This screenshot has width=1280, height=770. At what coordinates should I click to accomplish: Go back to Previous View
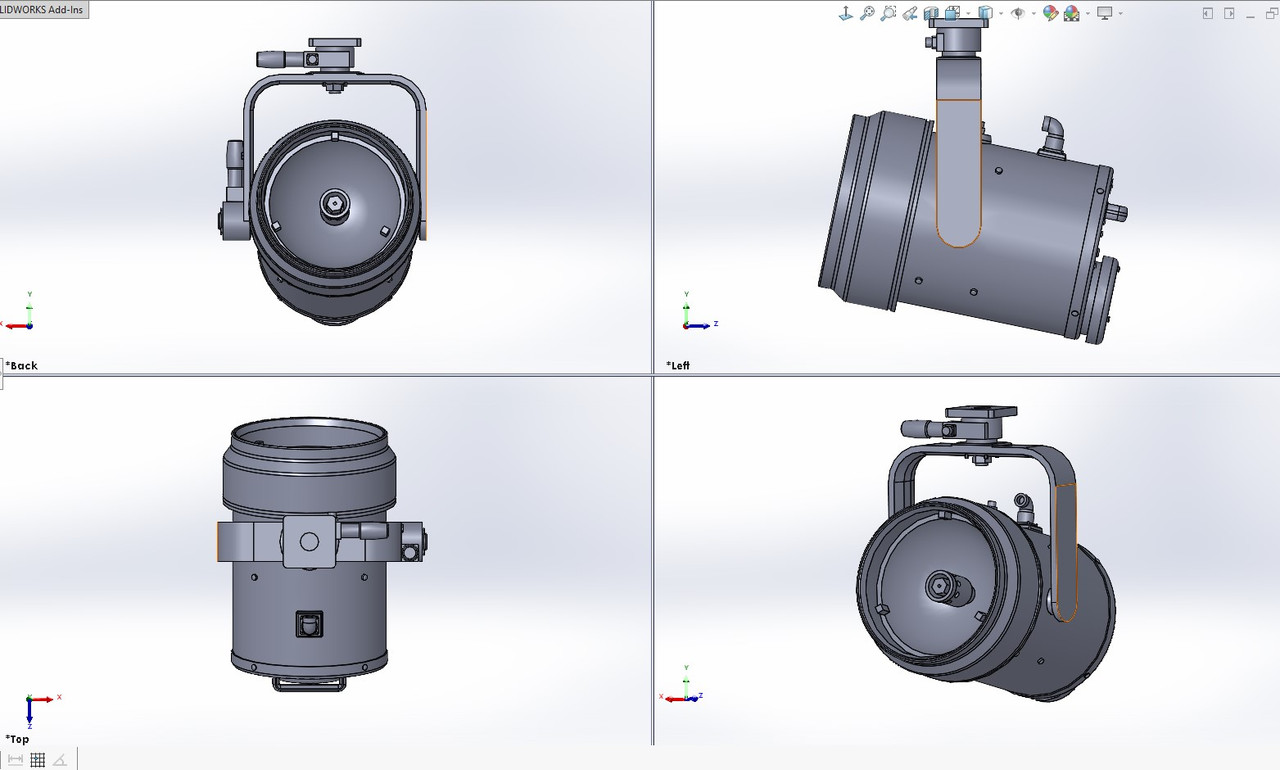pyautogui.click(x=910, y=13)
